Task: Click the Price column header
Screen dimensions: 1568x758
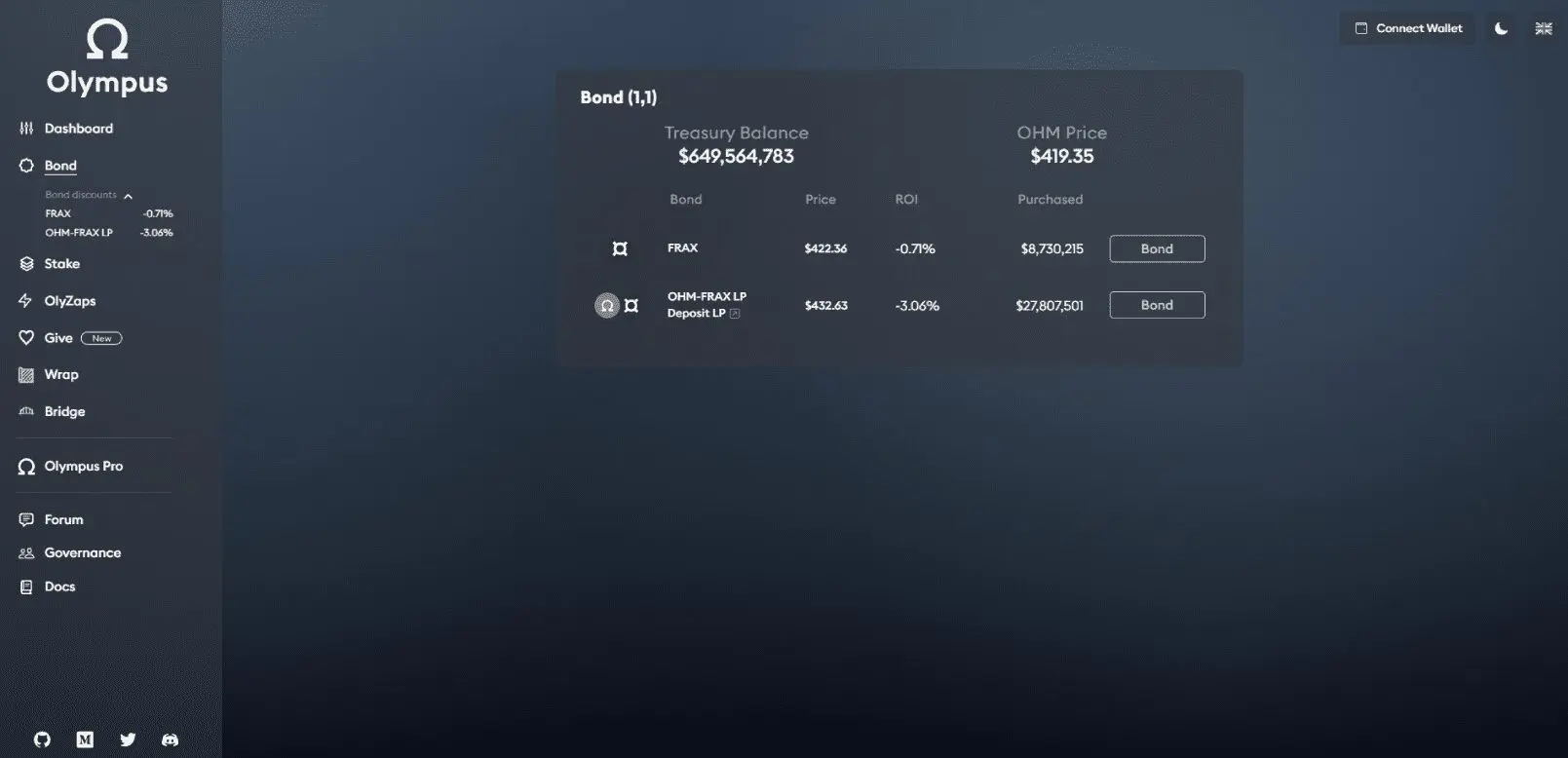Action: (x=821, y=200)
